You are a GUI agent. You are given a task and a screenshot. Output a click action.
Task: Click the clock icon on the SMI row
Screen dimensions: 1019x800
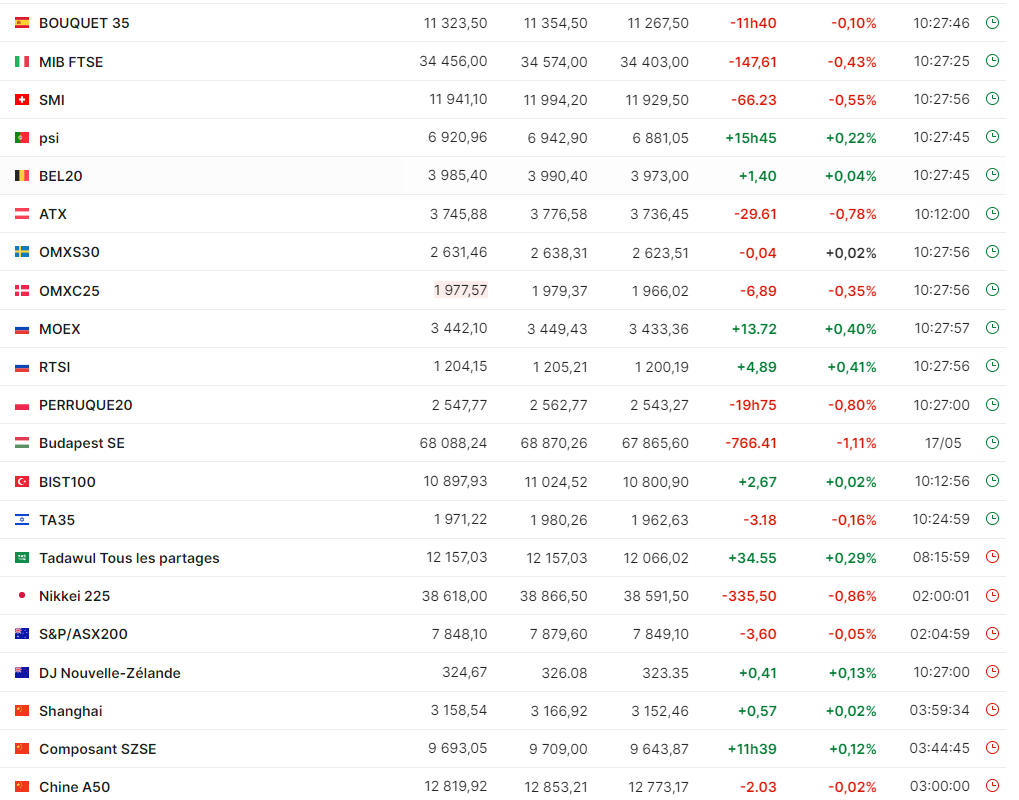point(992,99)
